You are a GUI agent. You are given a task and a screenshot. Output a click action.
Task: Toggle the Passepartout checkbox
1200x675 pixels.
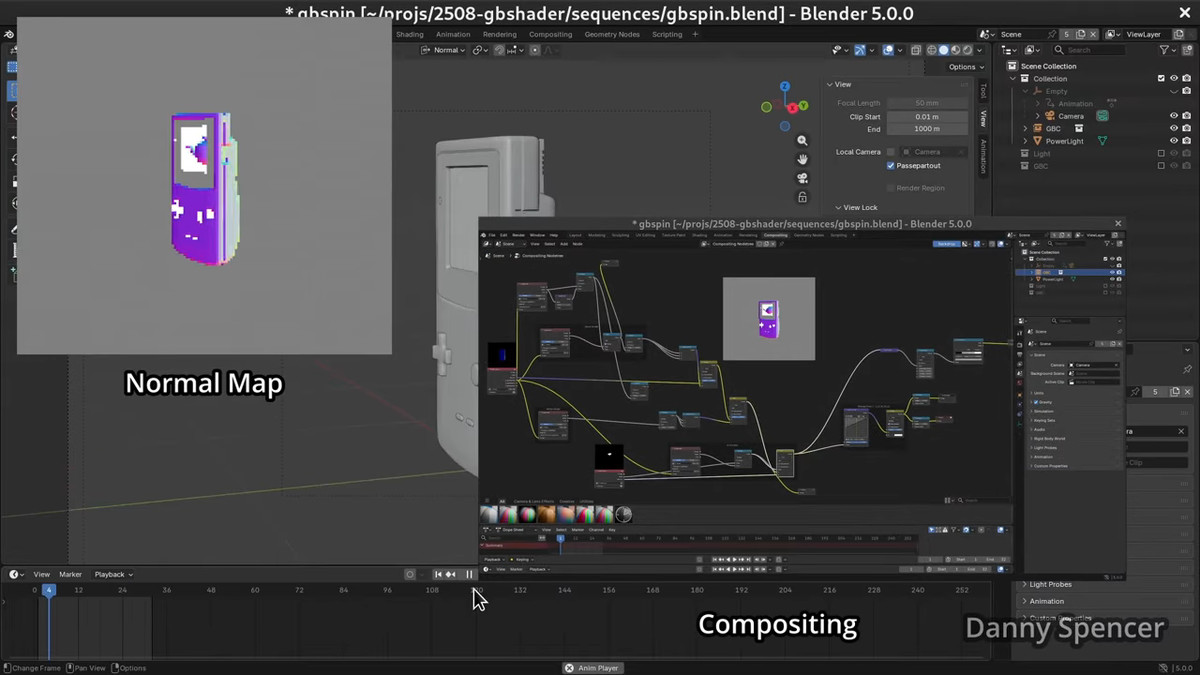point(891,166)
